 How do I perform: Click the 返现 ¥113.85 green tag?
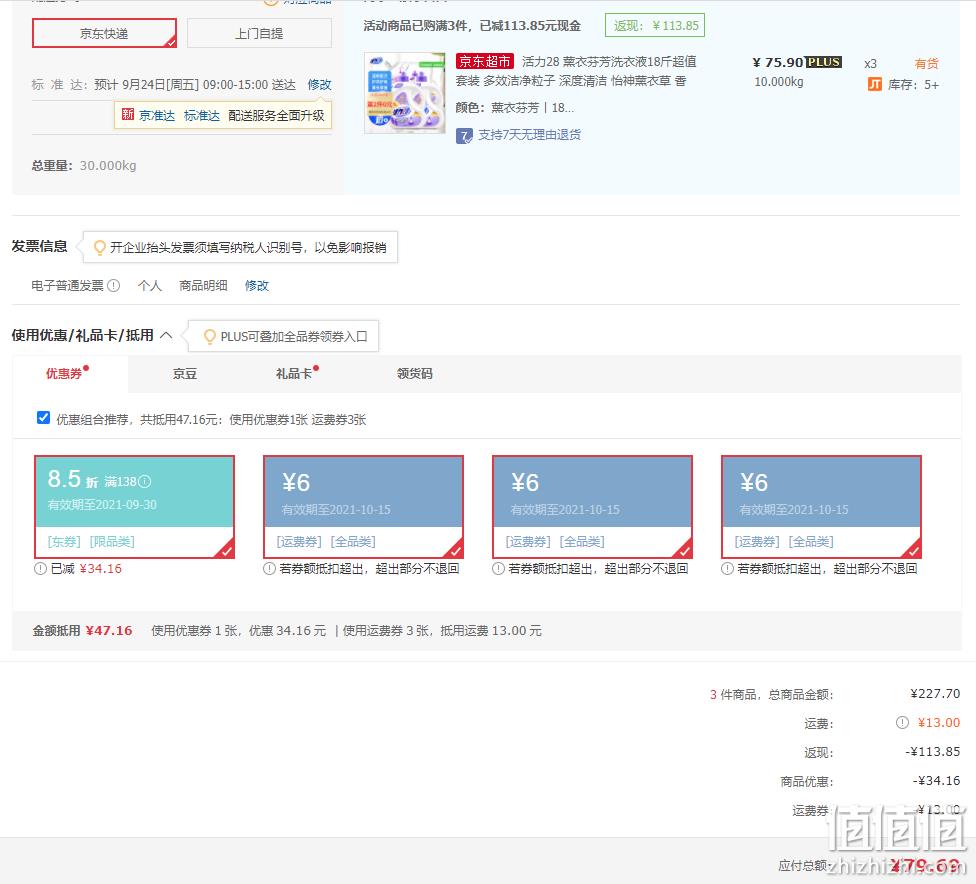[655, 26]
